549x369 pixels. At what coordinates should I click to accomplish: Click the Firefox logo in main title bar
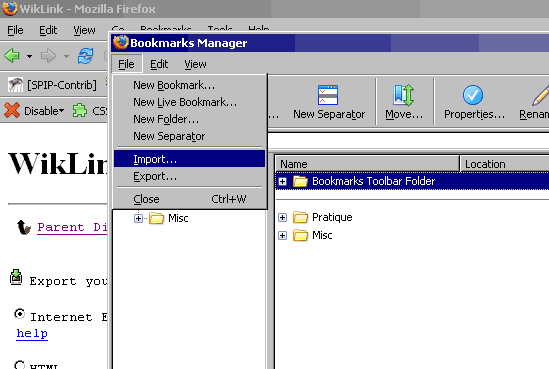click(9, 8)
